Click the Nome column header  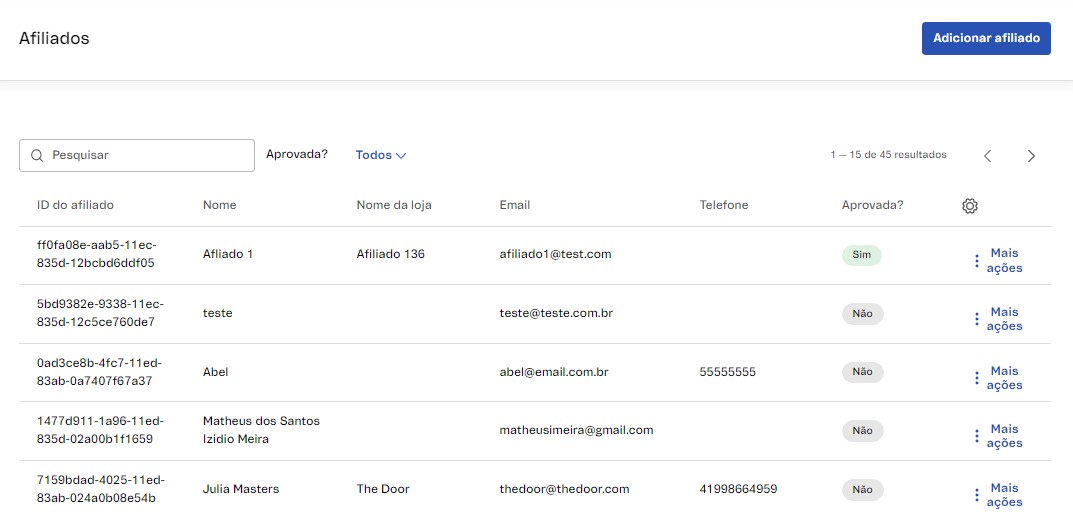[220, 205]
